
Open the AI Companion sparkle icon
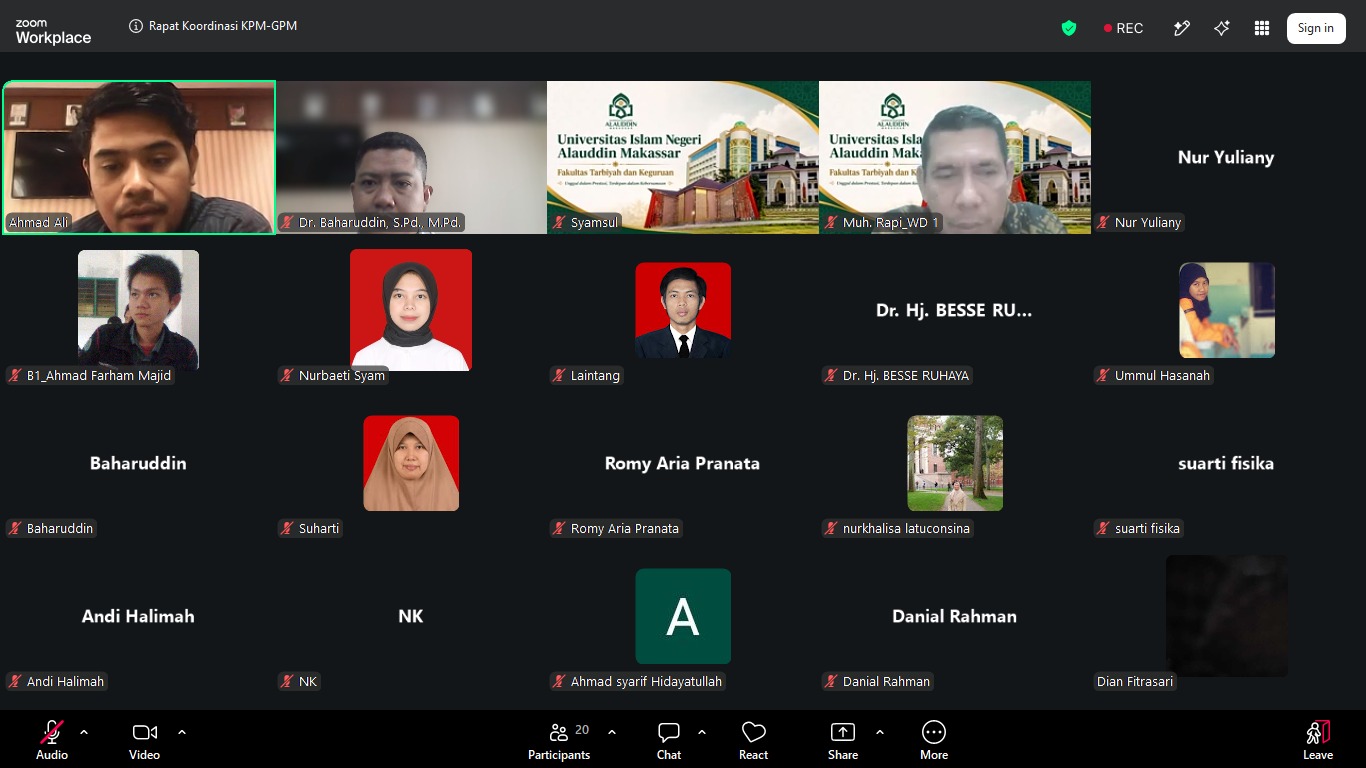pos(1222,28)
